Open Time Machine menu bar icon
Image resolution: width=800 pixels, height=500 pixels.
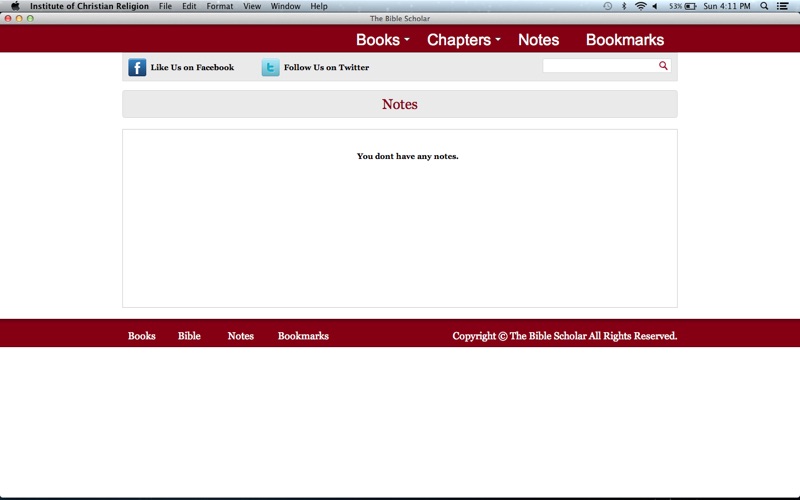point(607,6)
